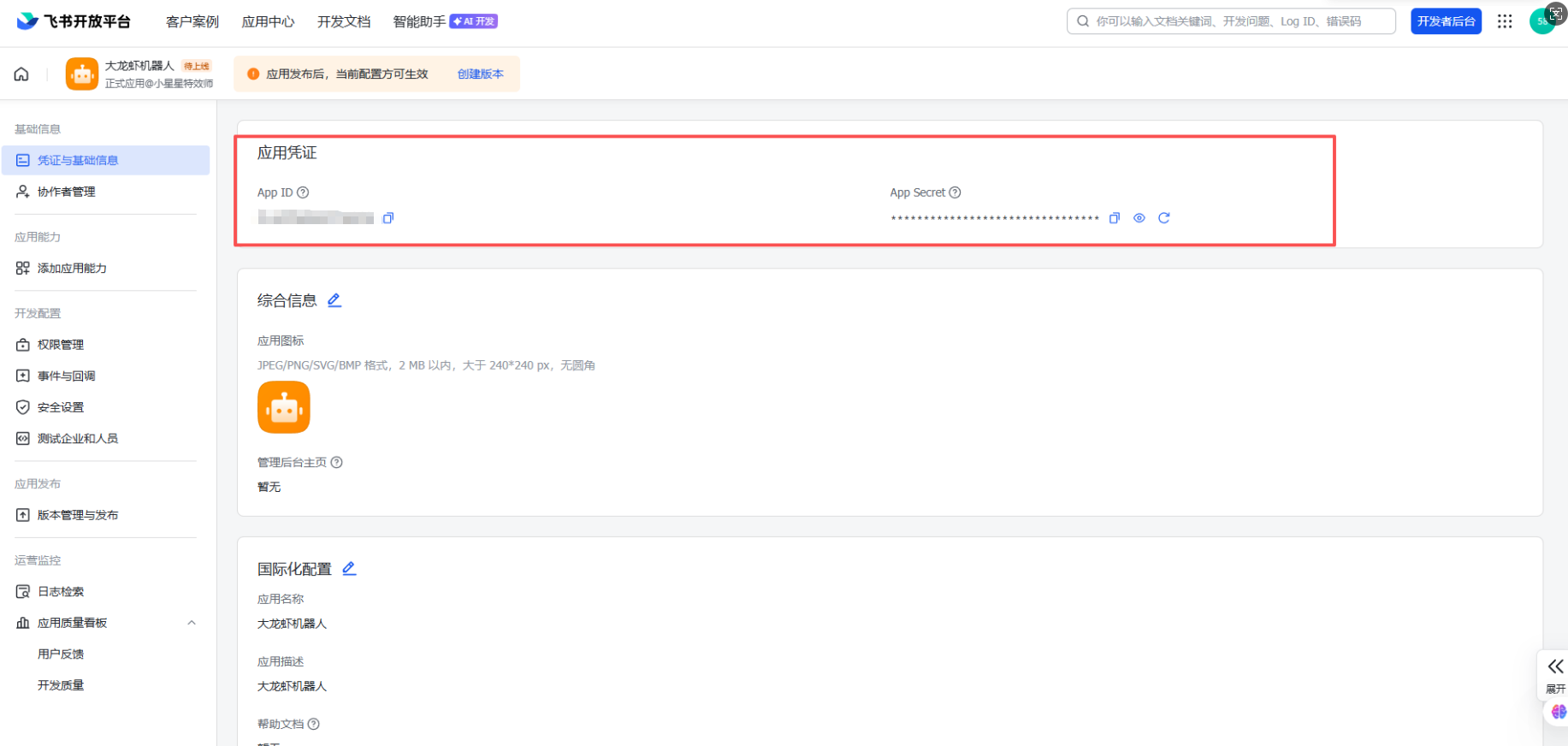The width and height of the screenshot is (1568, 746).
Task: Click the 创建版本 link
Action: (480, 74)
